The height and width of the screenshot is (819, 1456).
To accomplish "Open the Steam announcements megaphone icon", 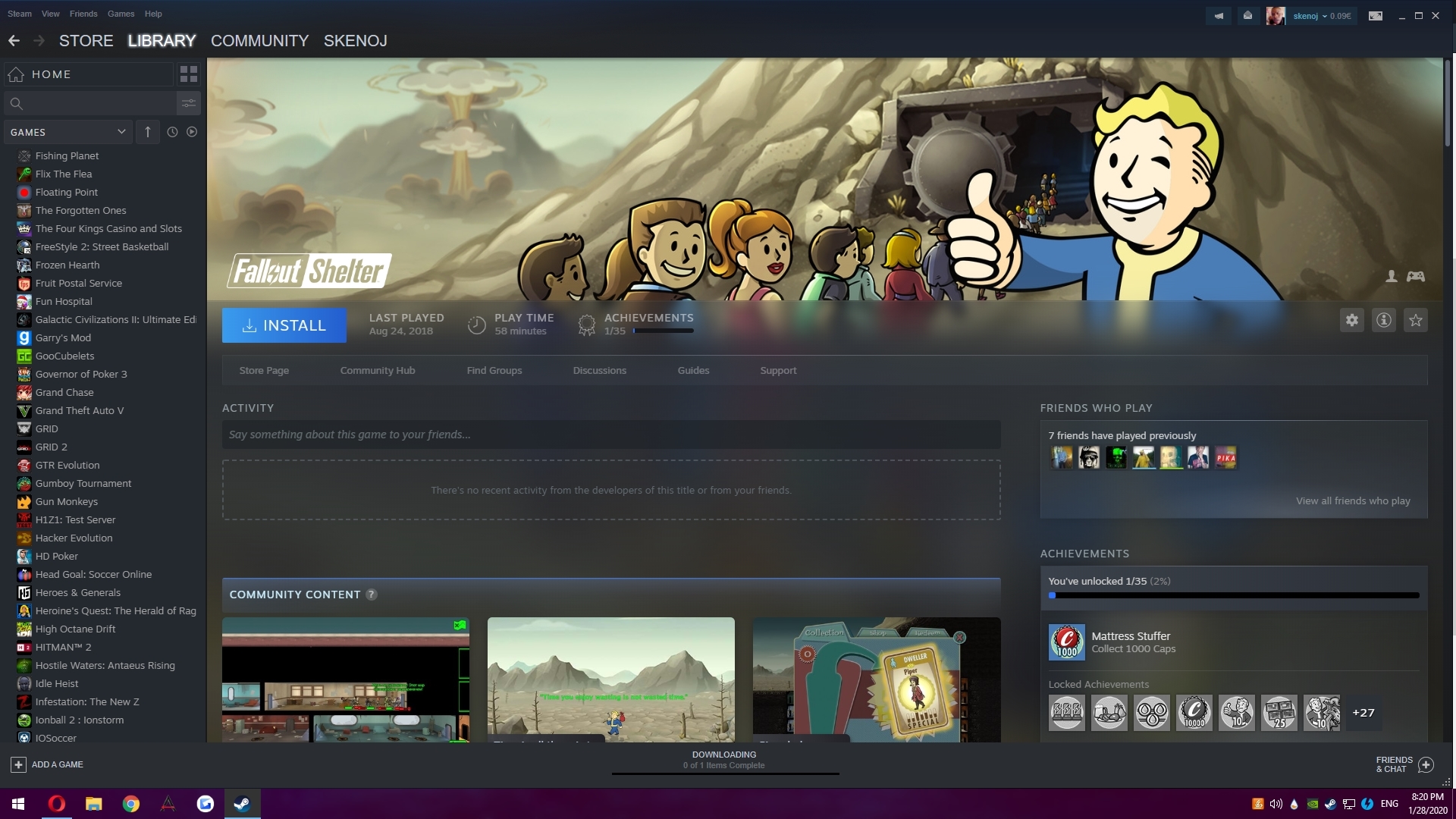I will pos(1219,16).
